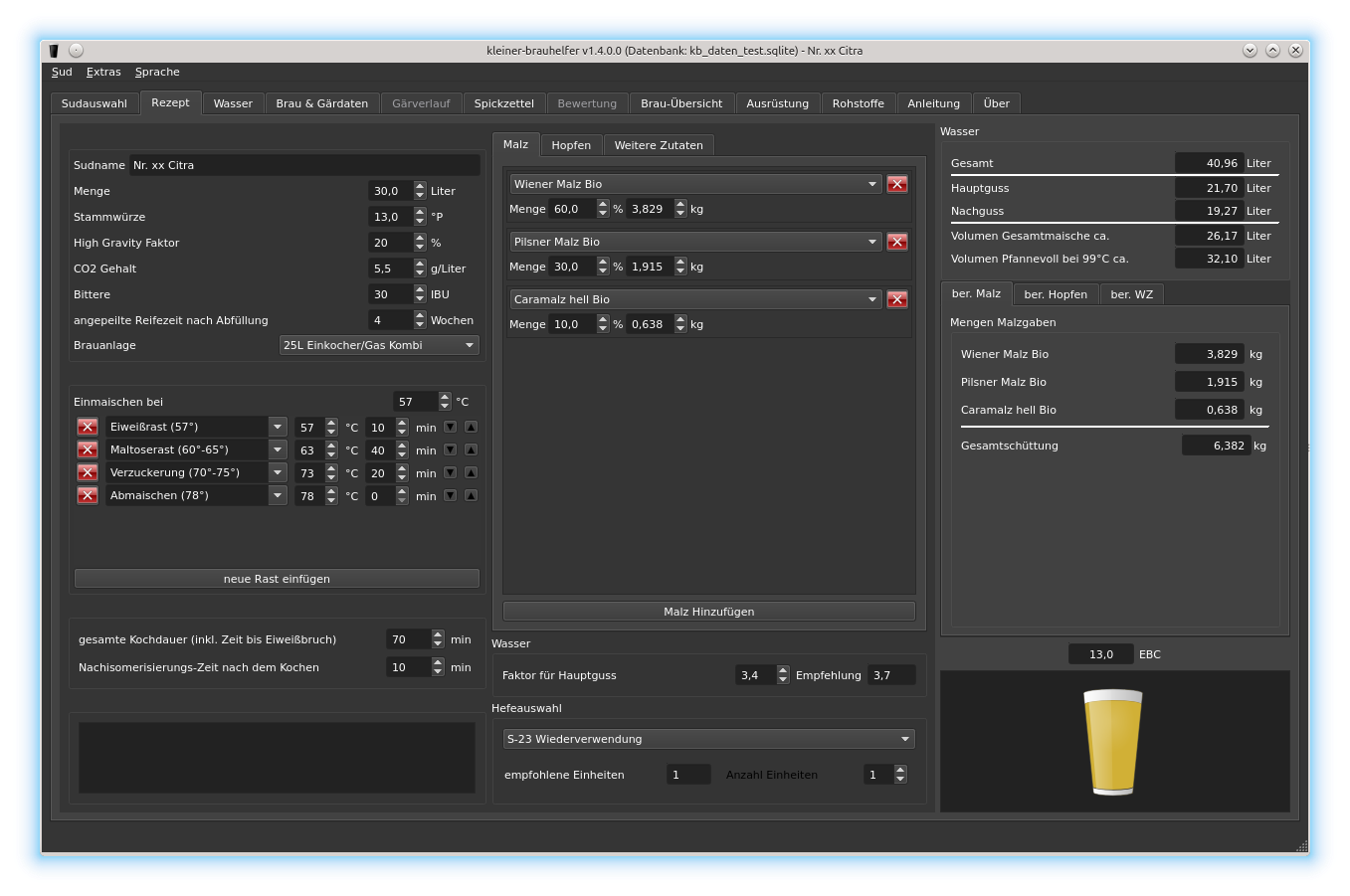
Task: Click into the Sudname text field
Action: pos(303,165)
